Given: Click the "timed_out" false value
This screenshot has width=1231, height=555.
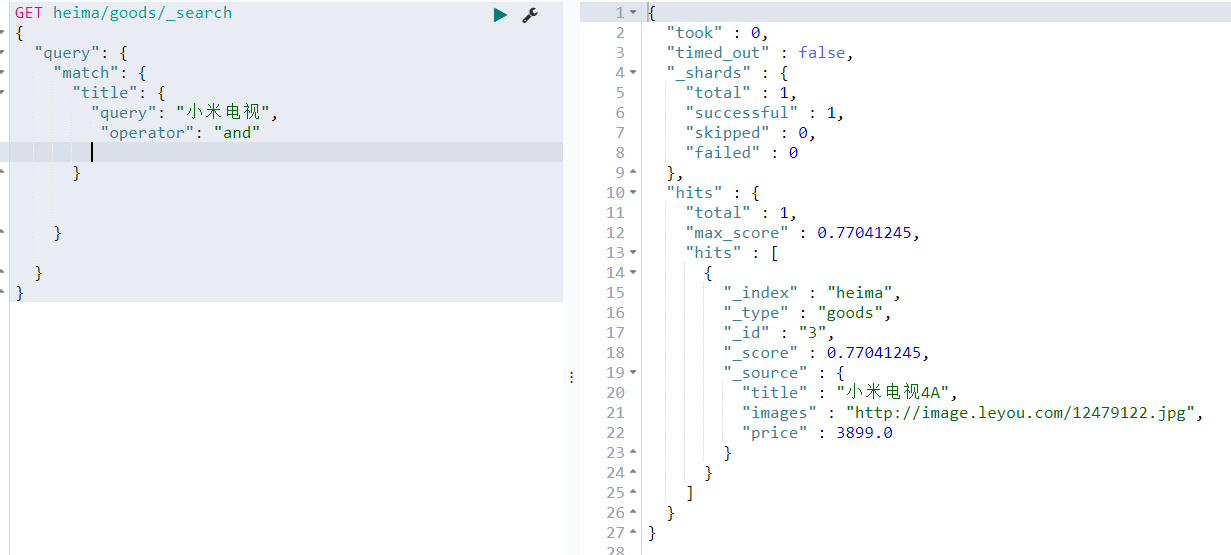Looking at the screenshot, I should pos(822,53).
